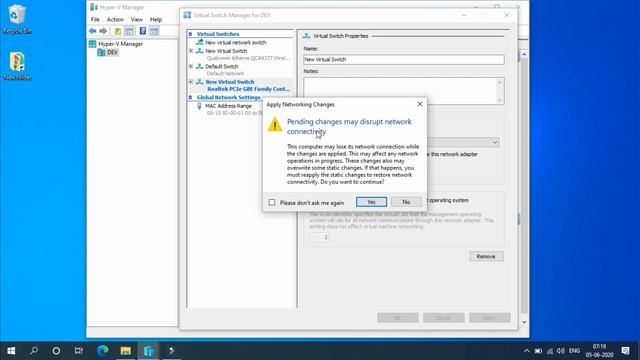The height and width of the screenshot is (360, 640).
Task: Click the Default Switch network icon
Action: tap(200, 66)
